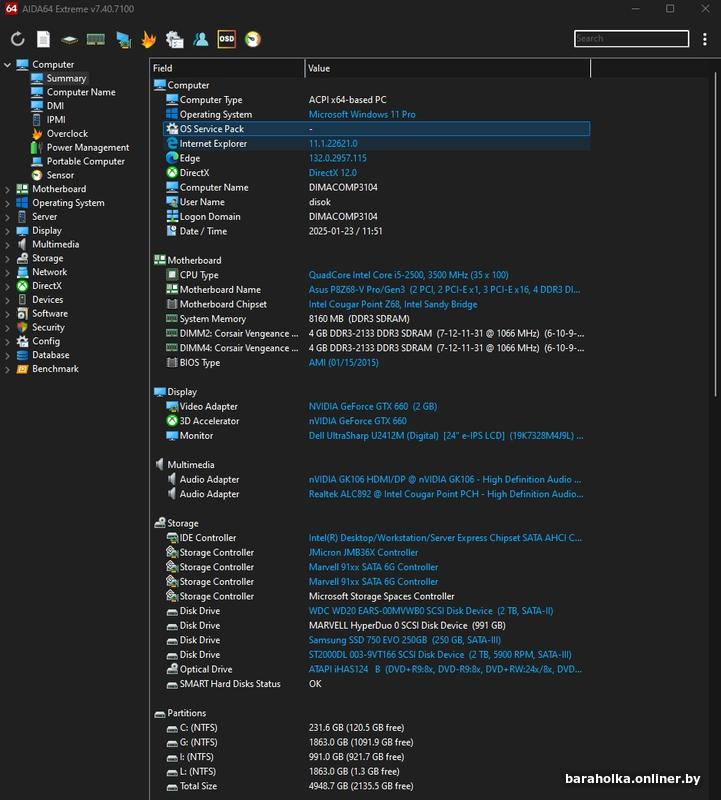
Task: Select the Security sidebar category
Action: tap(48, 327)
